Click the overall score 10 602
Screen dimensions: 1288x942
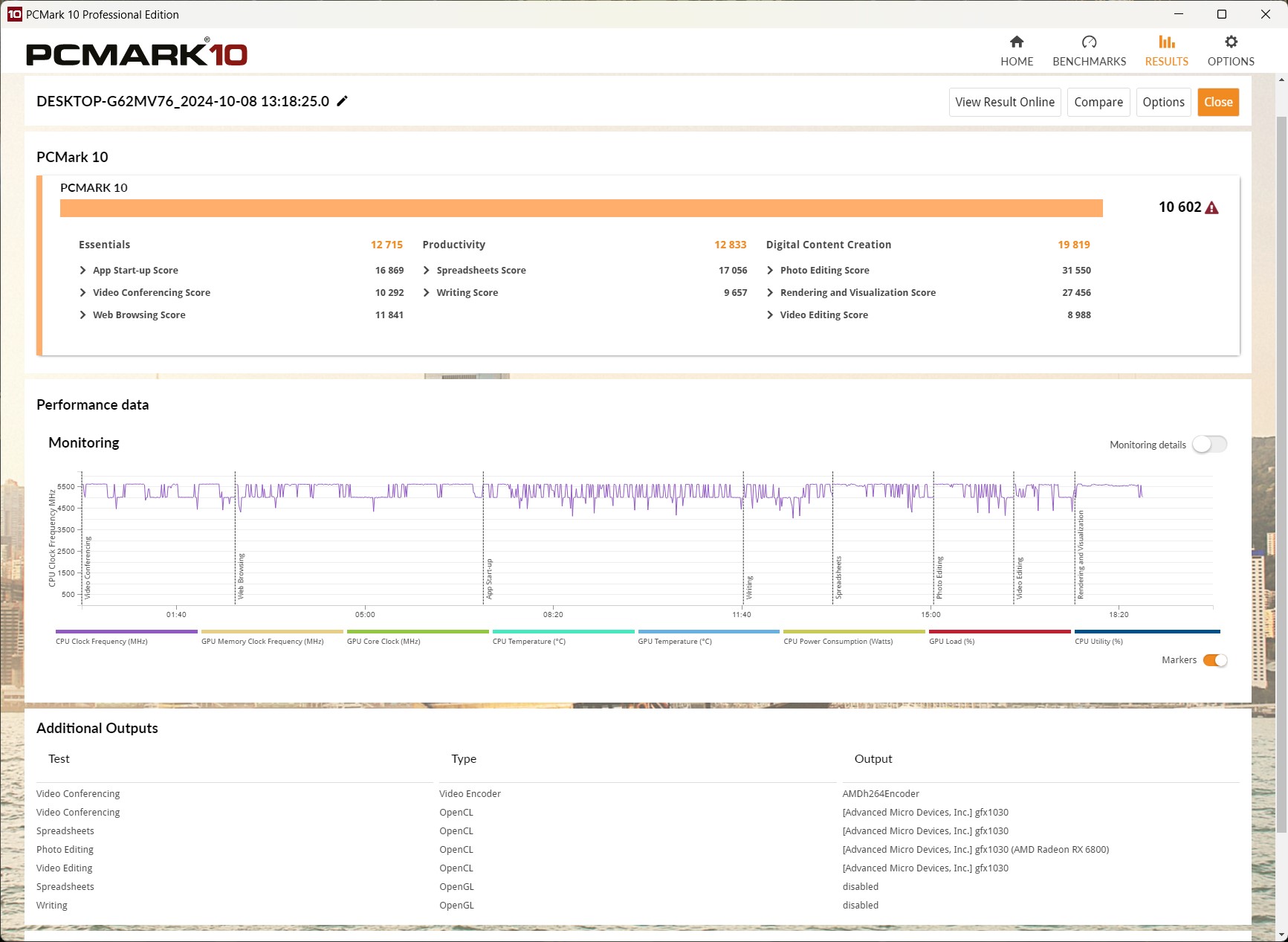[1179, 207]
